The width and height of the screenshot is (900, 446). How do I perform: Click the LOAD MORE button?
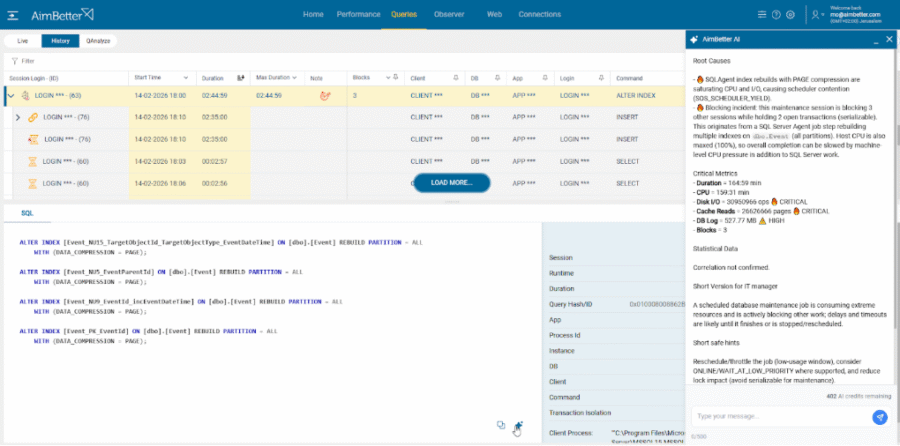451,183
